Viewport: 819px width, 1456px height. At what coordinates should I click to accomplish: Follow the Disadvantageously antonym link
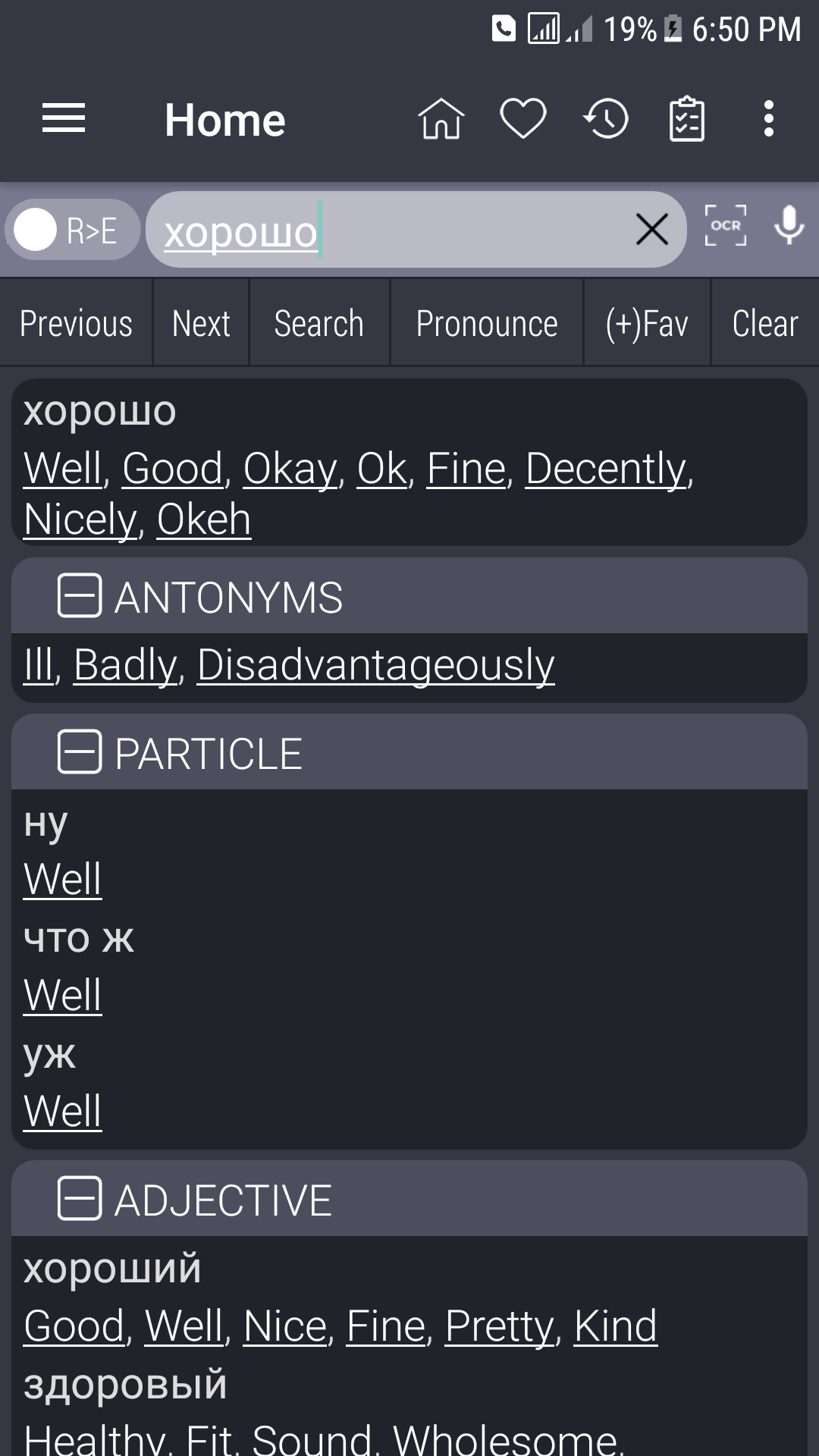click(x=376, y=666)
